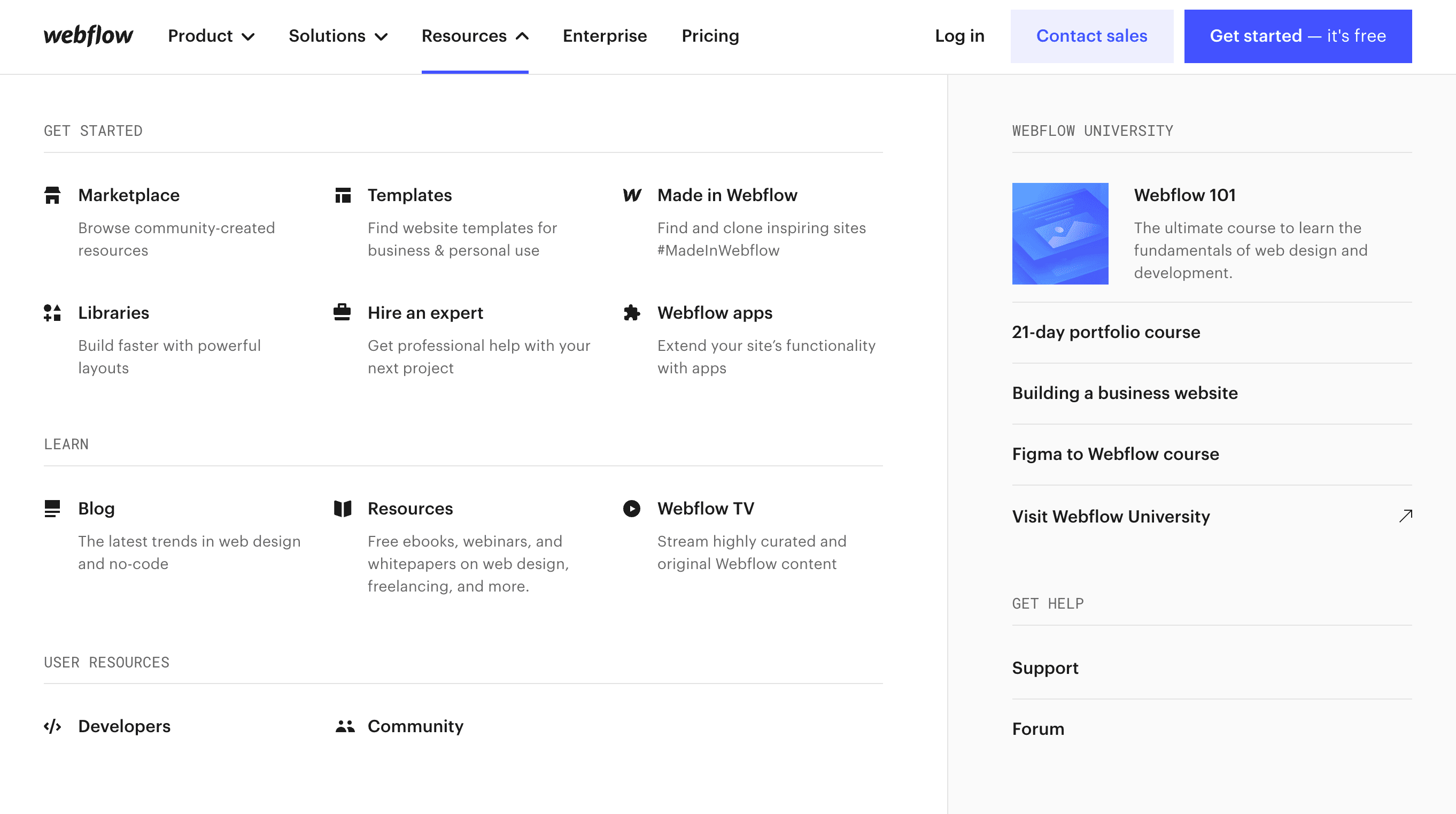Click the Blog page icon

(x=52, y=509)
